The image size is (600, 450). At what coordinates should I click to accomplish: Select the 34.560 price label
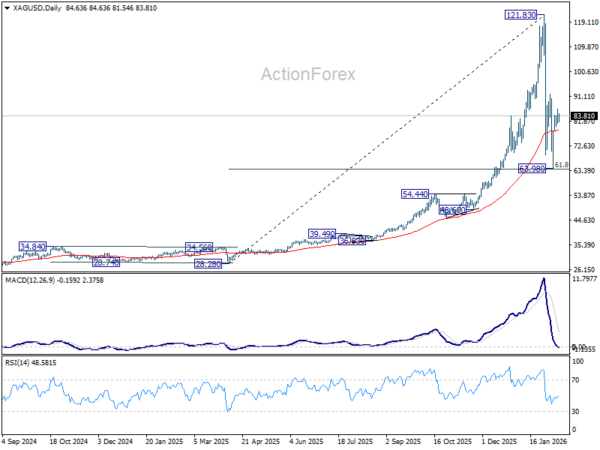click(x=201, y=247)
